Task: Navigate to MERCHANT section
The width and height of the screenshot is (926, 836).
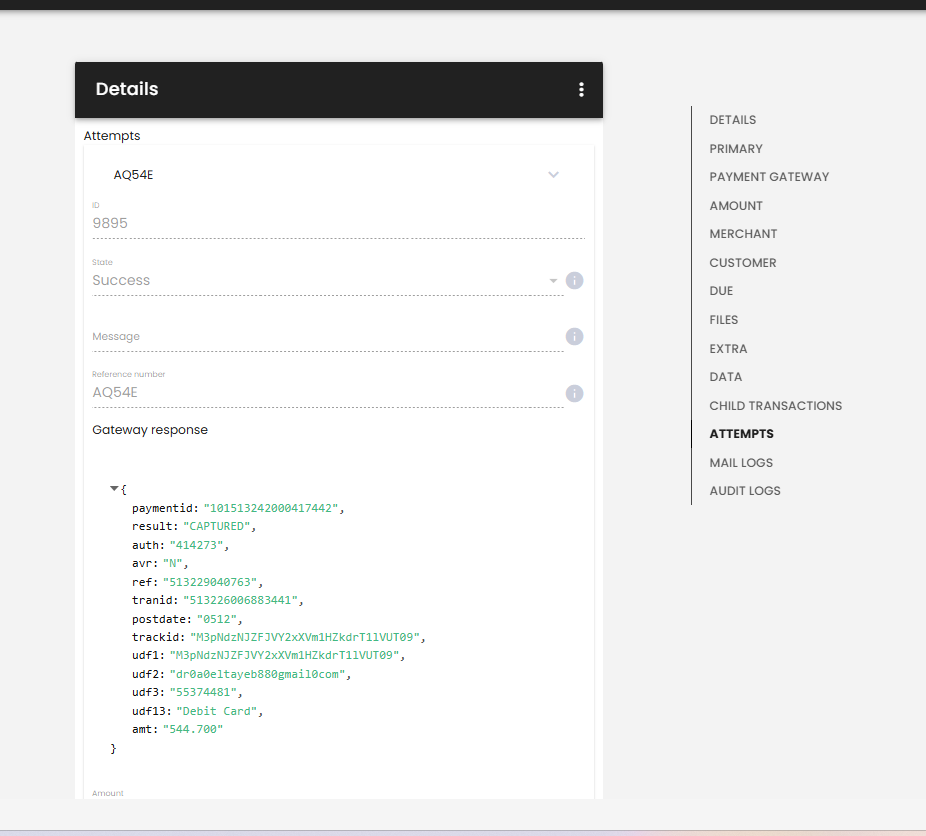Action: [x=743, y=234]
